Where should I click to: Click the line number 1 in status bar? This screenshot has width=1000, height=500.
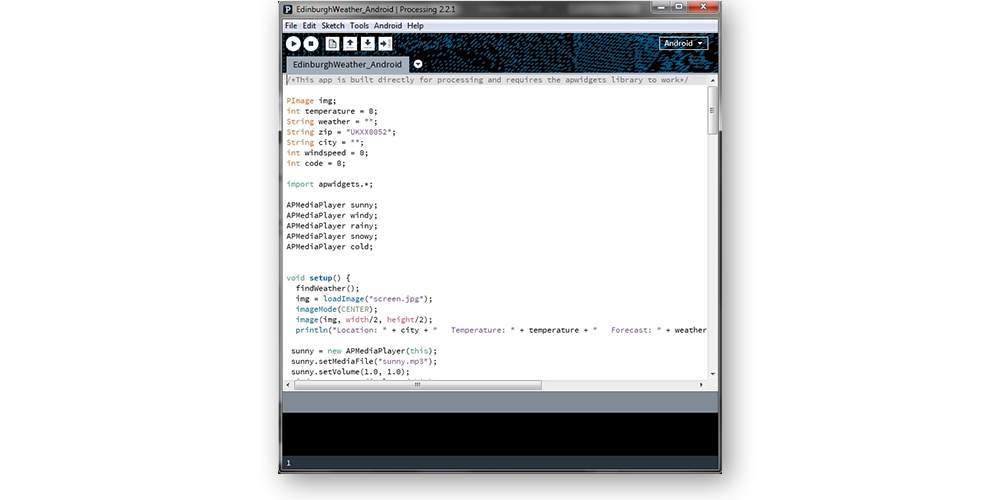point(288,464)
